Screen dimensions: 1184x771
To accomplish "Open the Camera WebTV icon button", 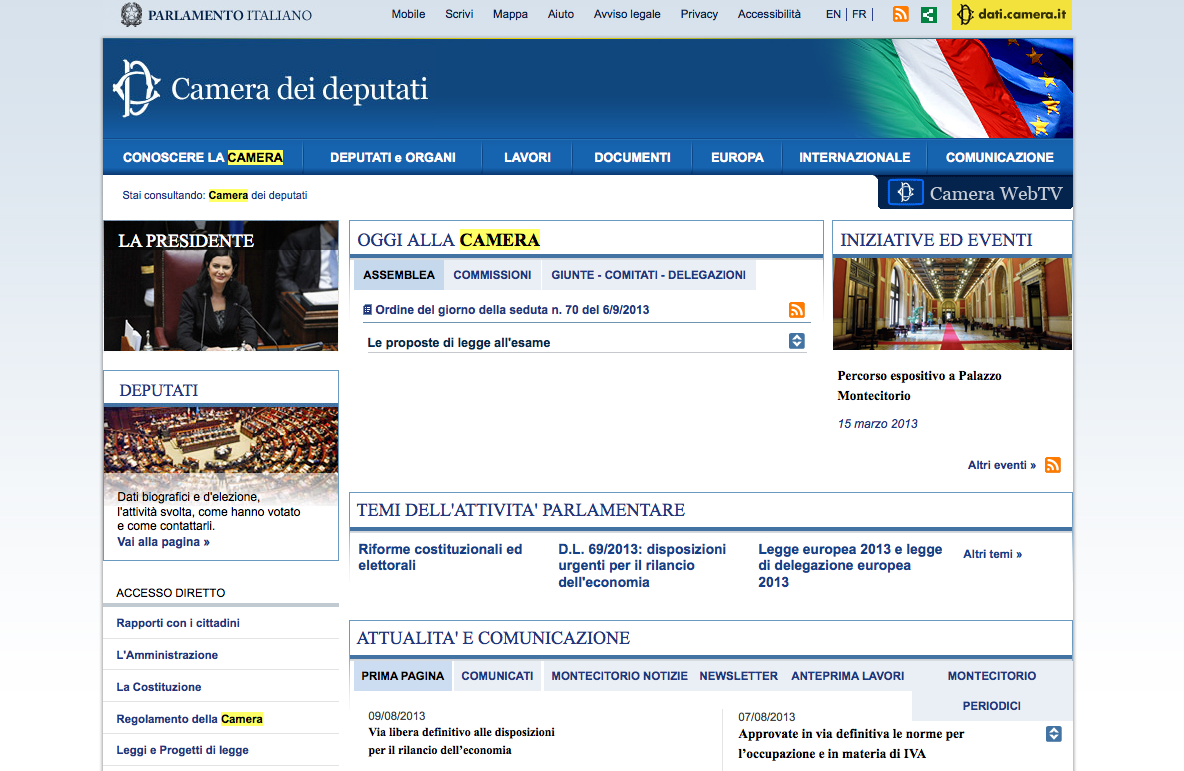I will click(x=906, y=193).
